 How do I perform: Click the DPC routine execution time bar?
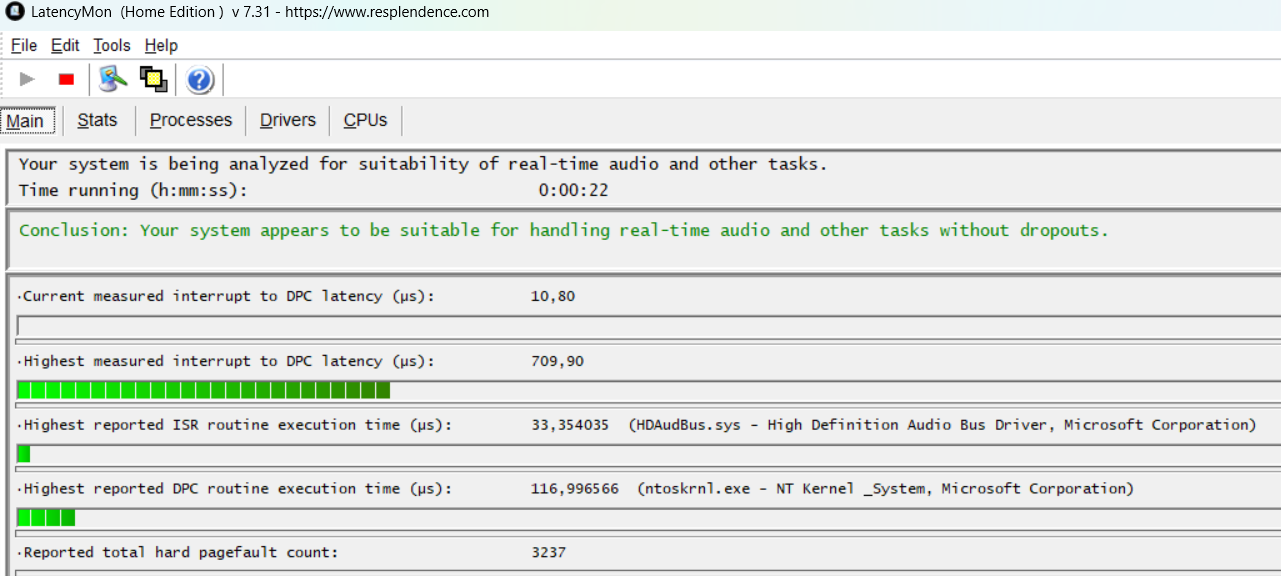click(45, 517)
